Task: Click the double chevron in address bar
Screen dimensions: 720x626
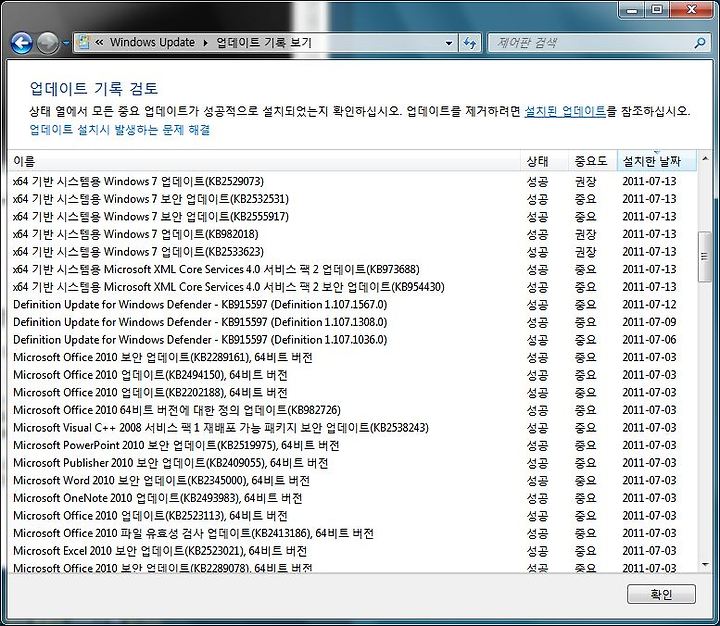Action: pyautogui.click(x=99, y=43)
